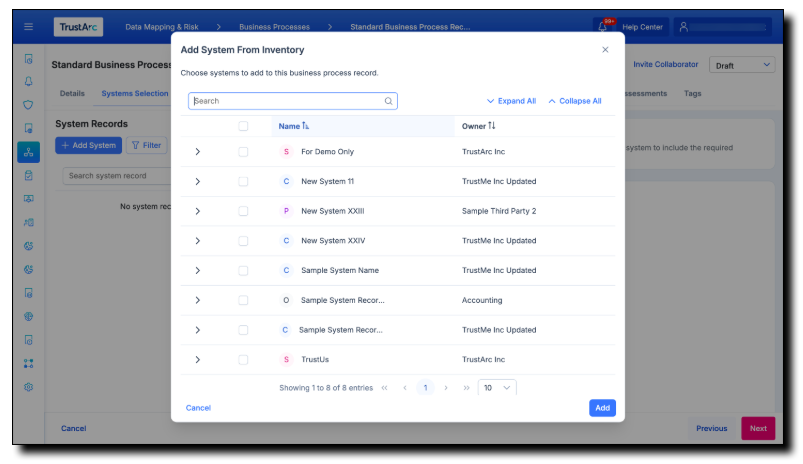Toggle the select all header checkbox
The width and height of the screenshot is (803, 464).
click(243, 126)
